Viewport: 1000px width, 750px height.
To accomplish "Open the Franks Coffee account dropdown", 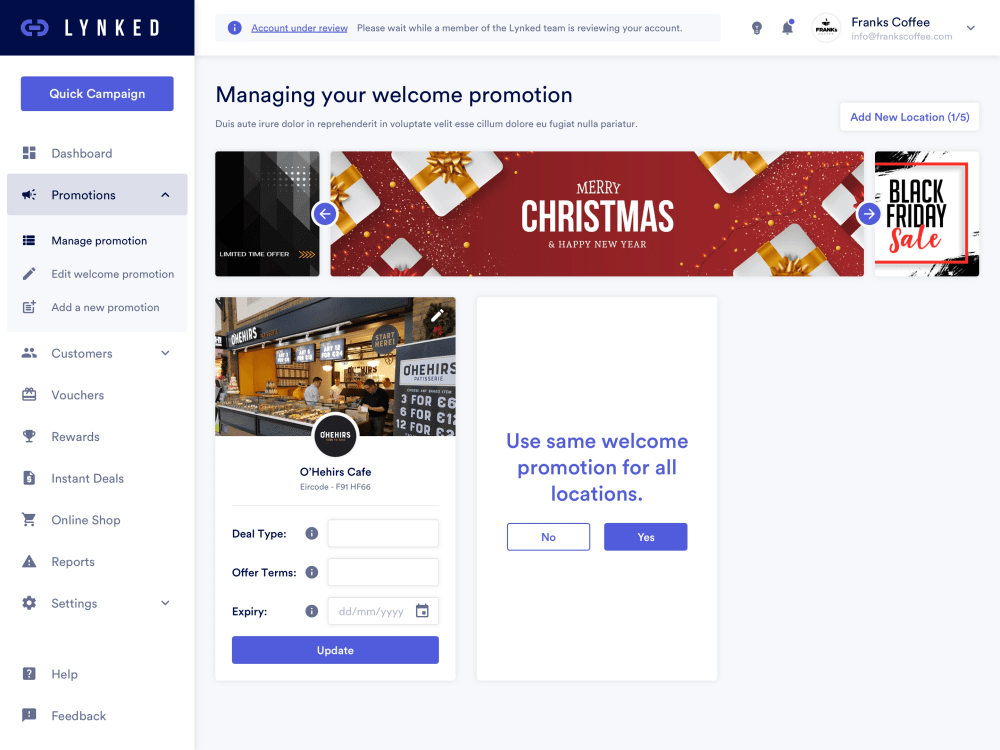I will (970, 28).
